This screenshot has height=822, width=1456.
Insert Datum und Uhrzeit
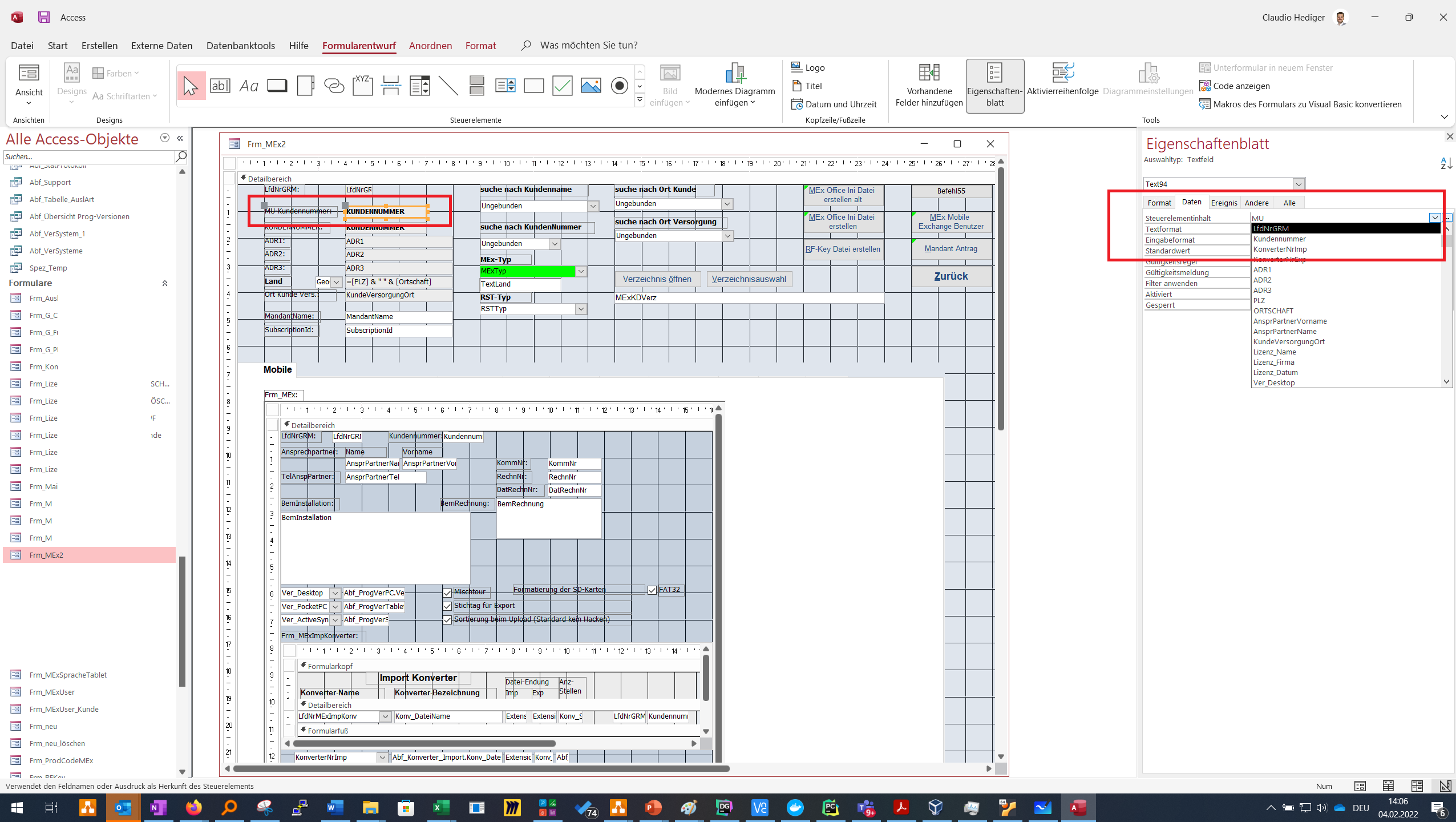834,104
